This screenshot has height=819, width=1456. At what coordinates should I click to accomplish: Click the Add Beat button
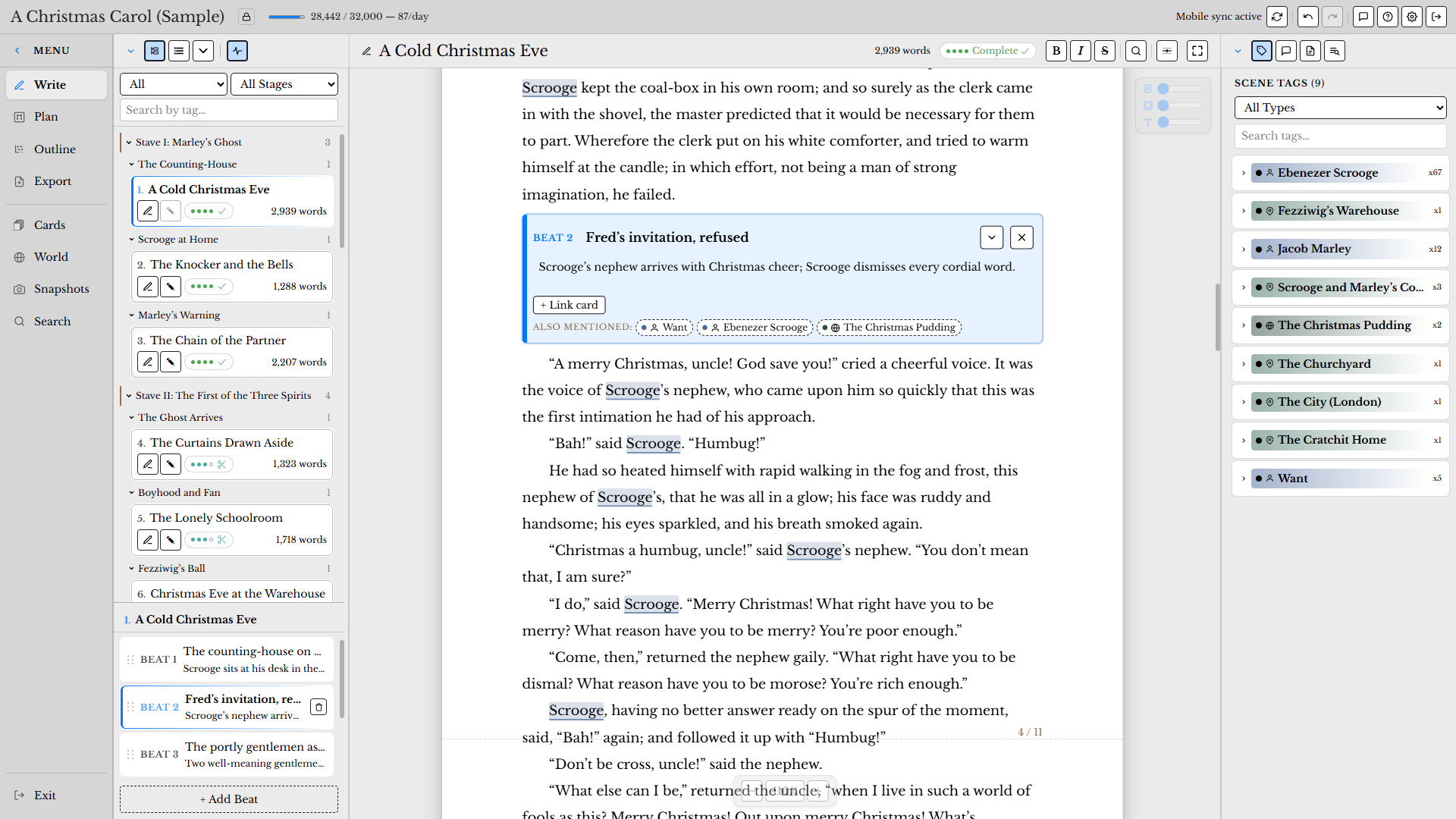tap(229, 799)
